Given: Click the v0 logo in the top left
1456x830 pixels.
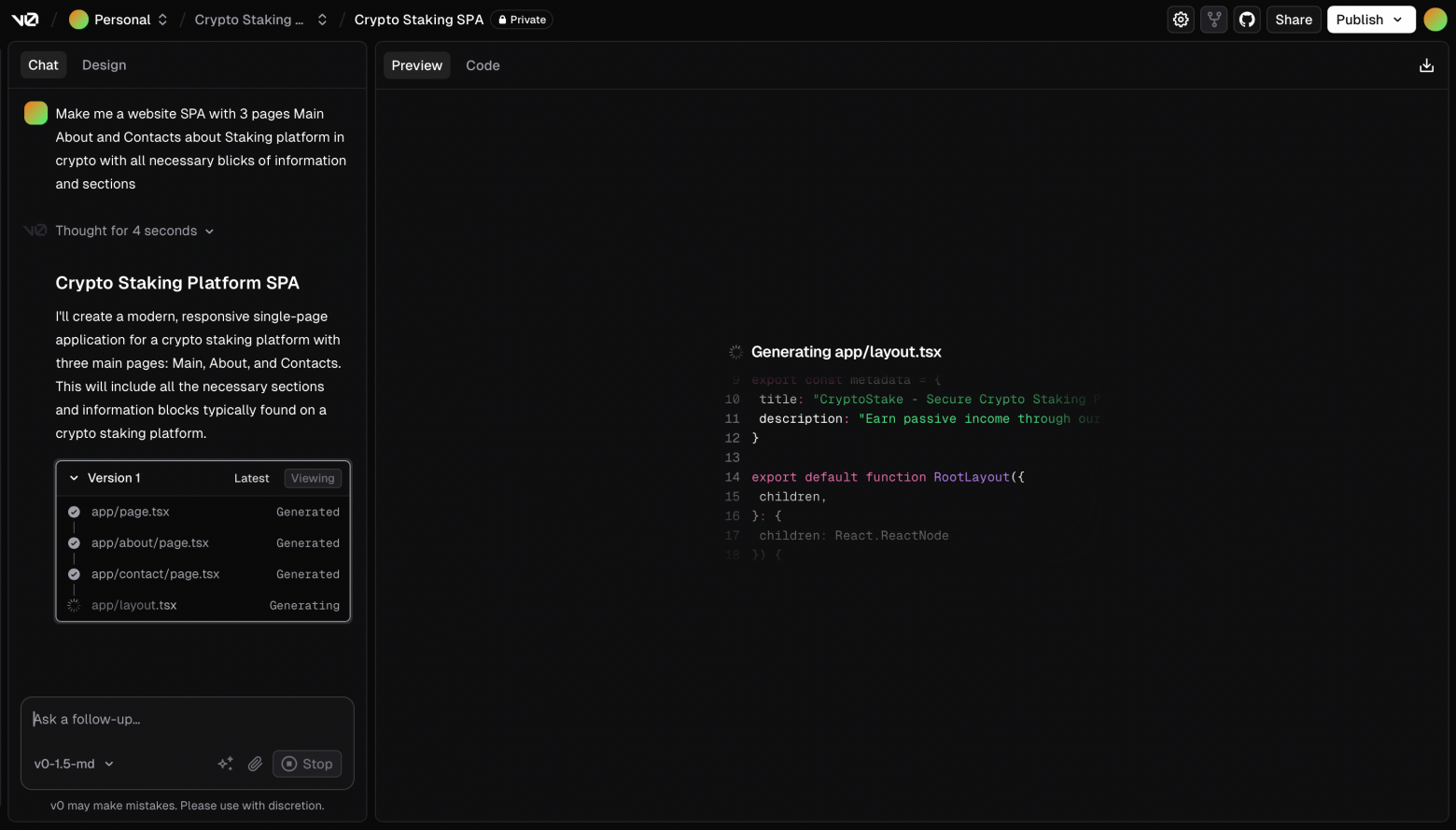Looking at the screenshot, I should coord(24,19).
